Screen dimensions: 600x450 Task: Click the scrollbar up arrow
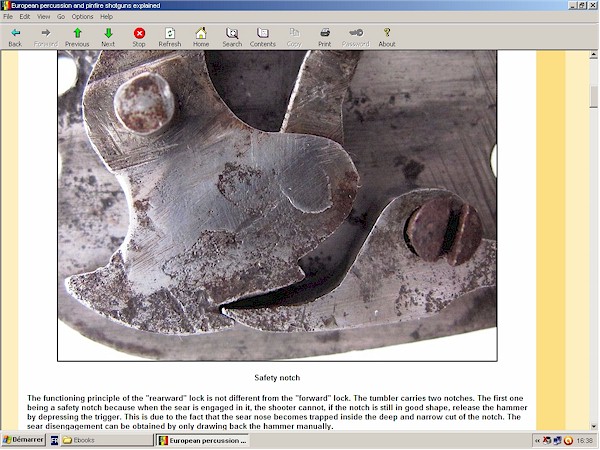click(593, 55)
